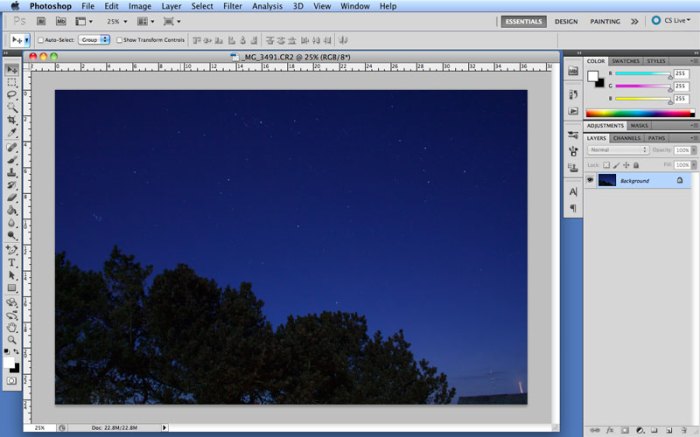Open CS Live services button

(671, 21)
